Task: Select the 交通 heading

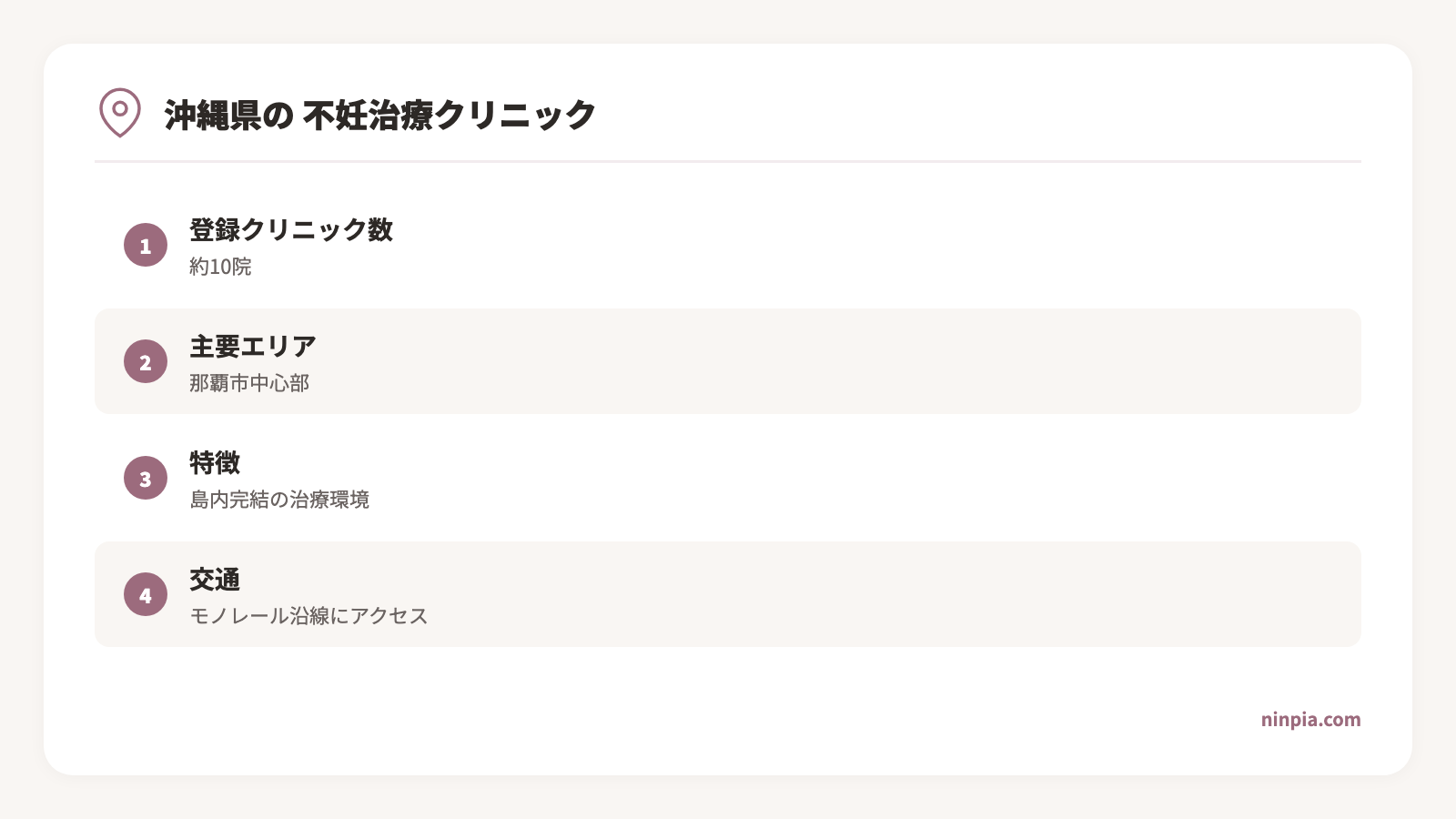Action: (215, 580)
